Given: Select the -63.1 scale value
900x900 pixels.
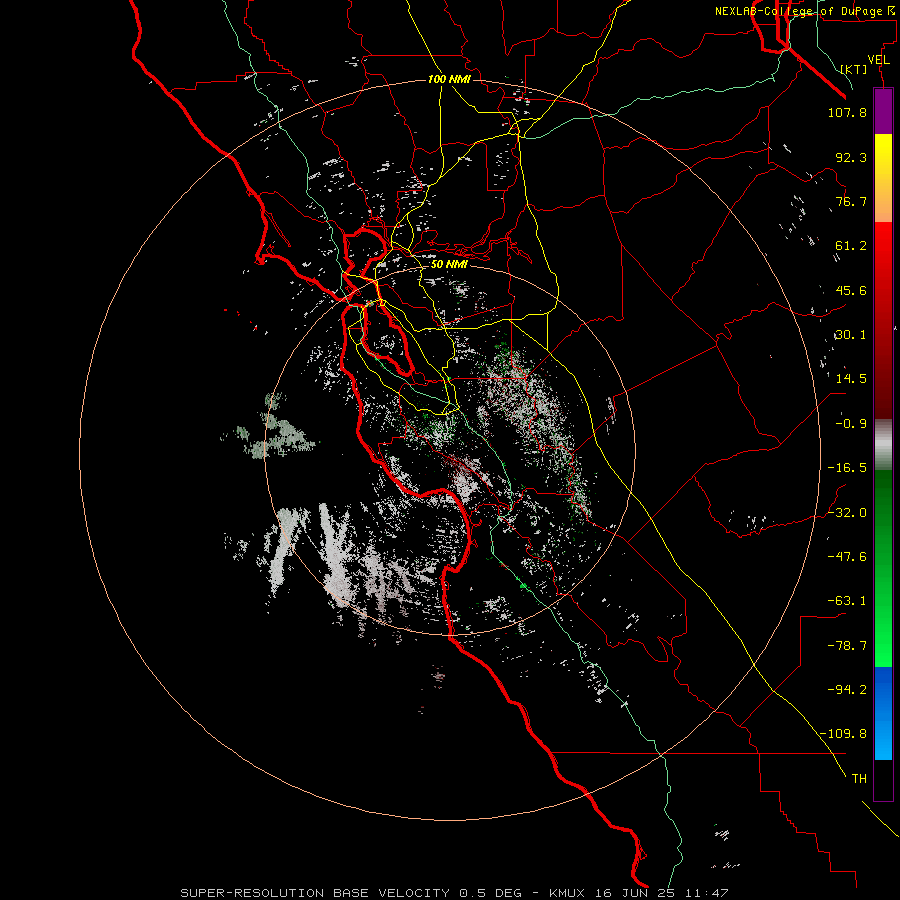Looking at the screenshot, I should (847, 601).
